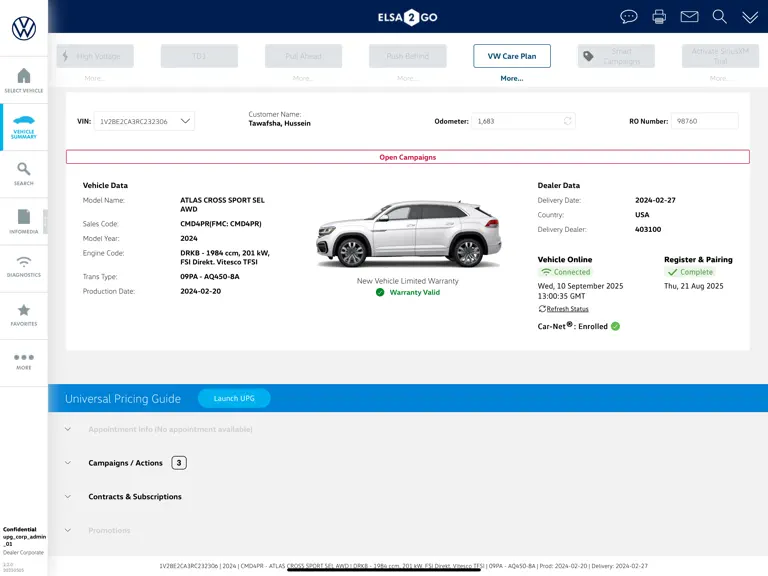Viewport: 768px width, 576px height.
Task: Expand the Appointment Info section
Action: pos(68,429)
